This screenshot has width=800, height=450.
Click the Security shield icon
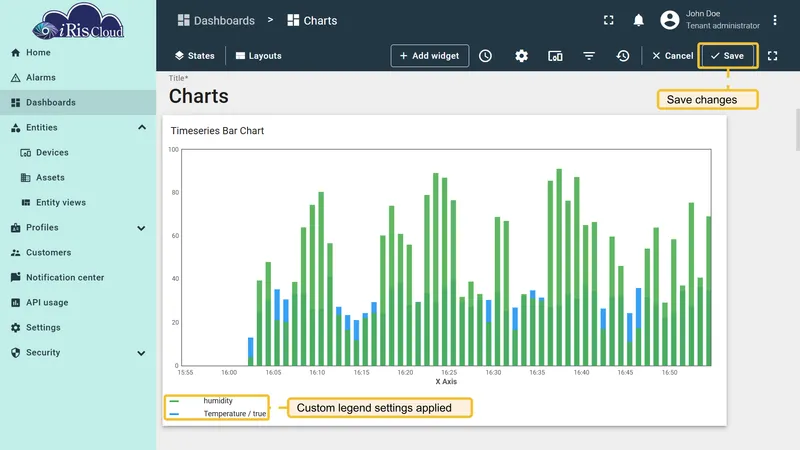point(15,353)
